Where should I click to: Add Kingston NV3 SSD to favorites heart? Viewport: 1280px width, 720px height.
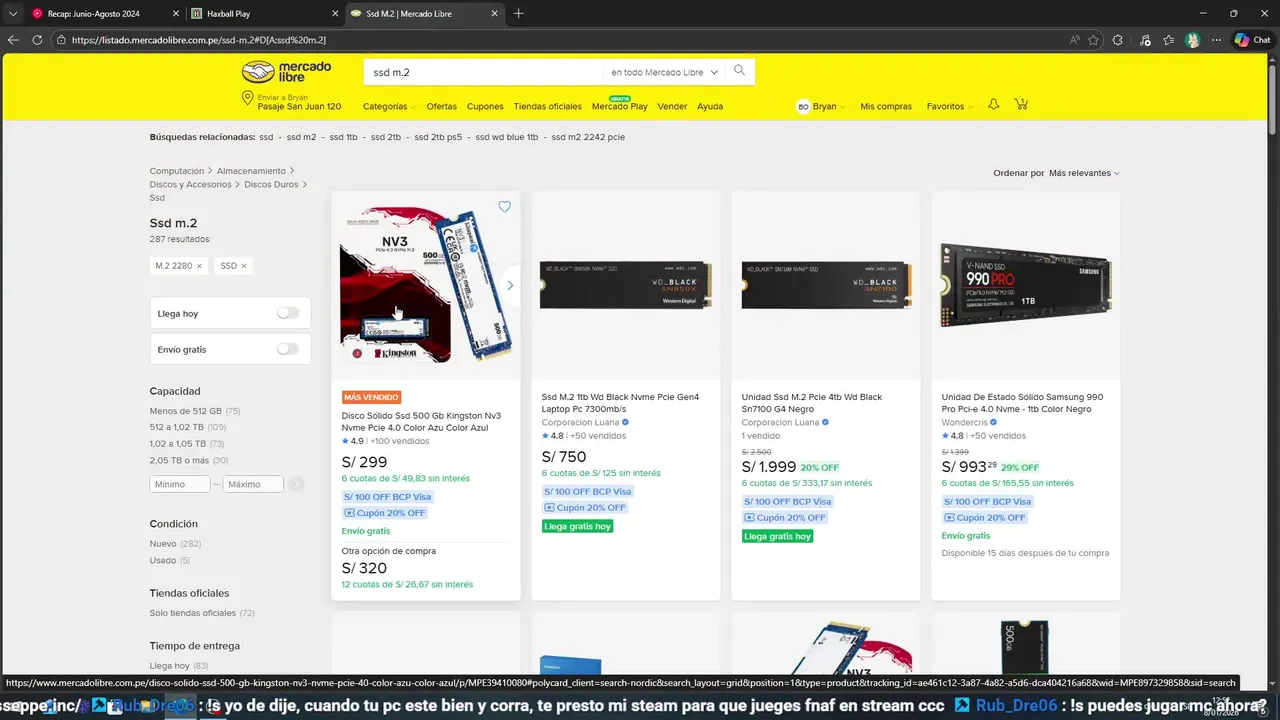[504, 207]
